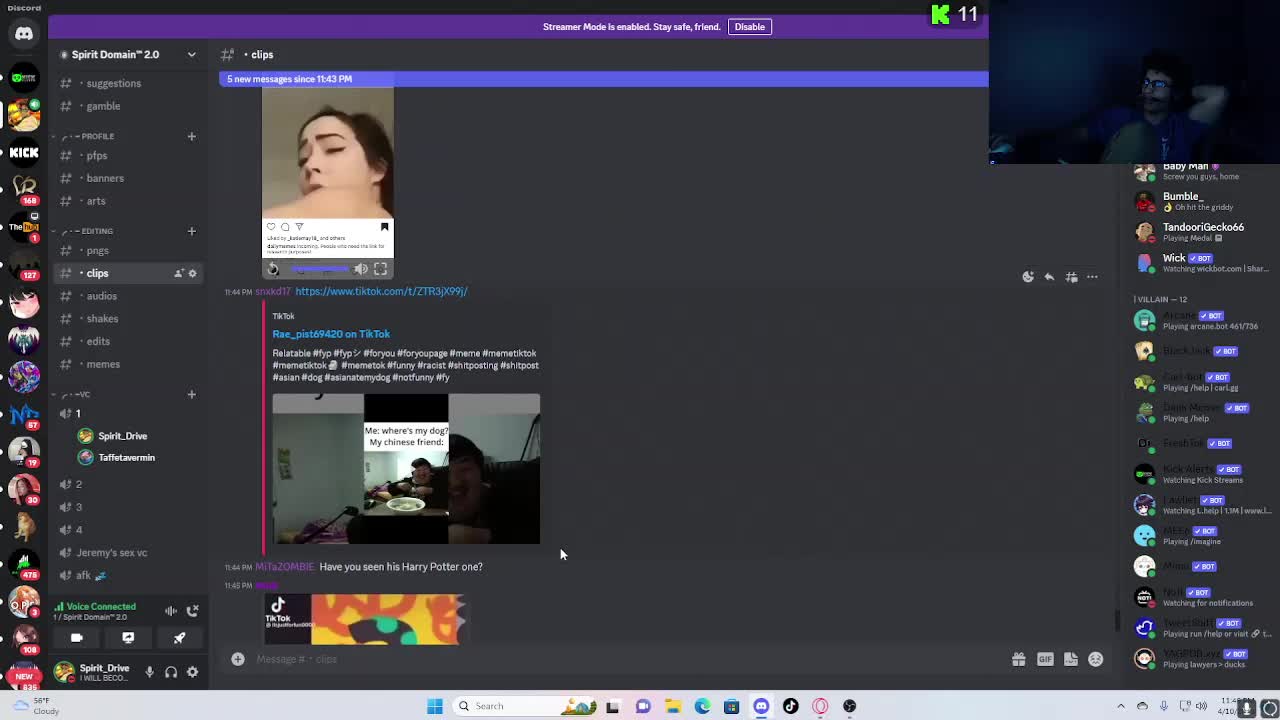Create channel in PROFILE category

(x=191, y=136)
